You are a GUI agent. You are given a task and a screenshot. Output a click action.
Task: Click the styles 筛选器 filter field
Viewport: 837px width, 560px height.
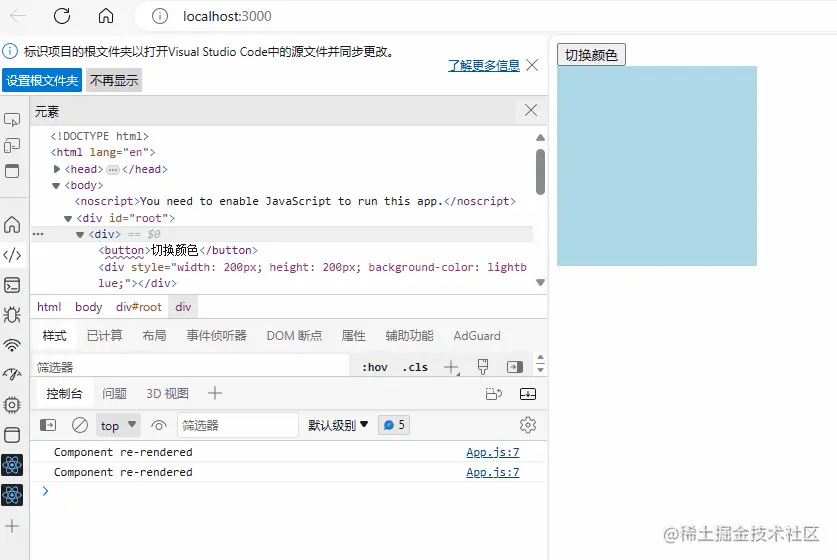[x=191, y=367]
